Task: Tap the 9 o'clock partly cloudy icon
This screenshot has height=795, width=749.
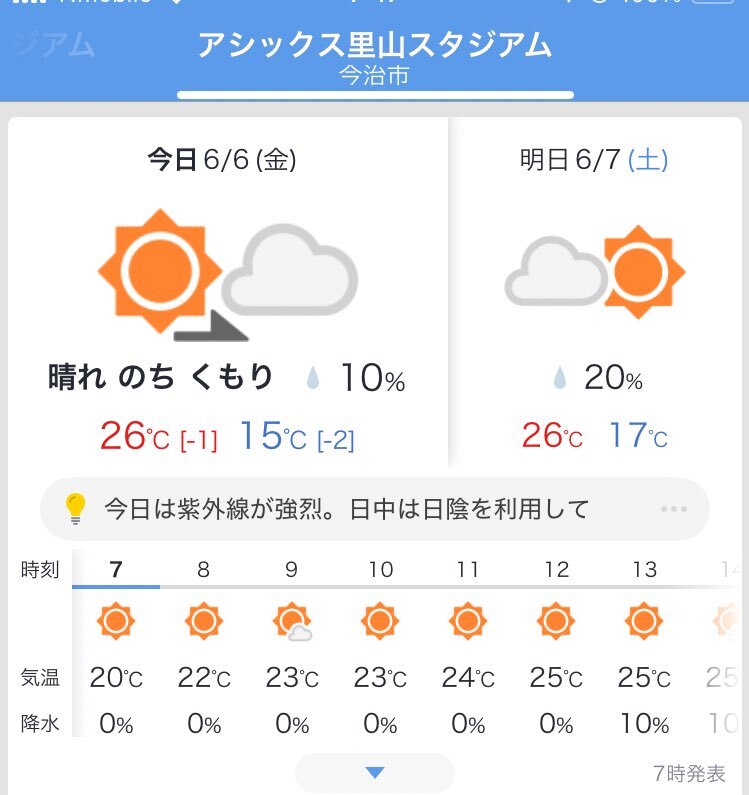Action: coord(292,621)
